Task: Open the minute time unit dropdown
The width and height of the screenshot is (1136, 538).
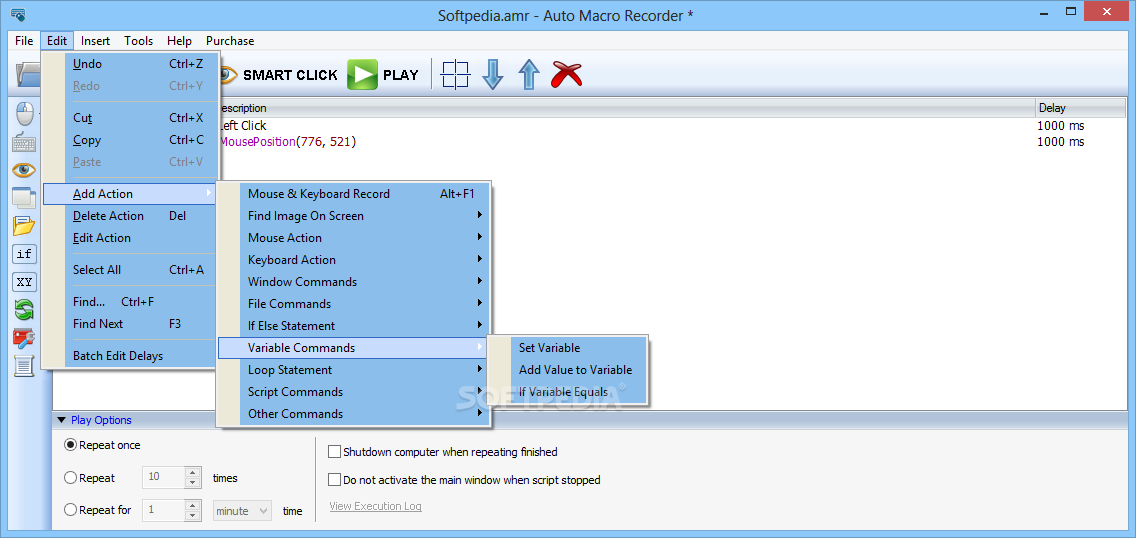Action: tap(242, 510)
